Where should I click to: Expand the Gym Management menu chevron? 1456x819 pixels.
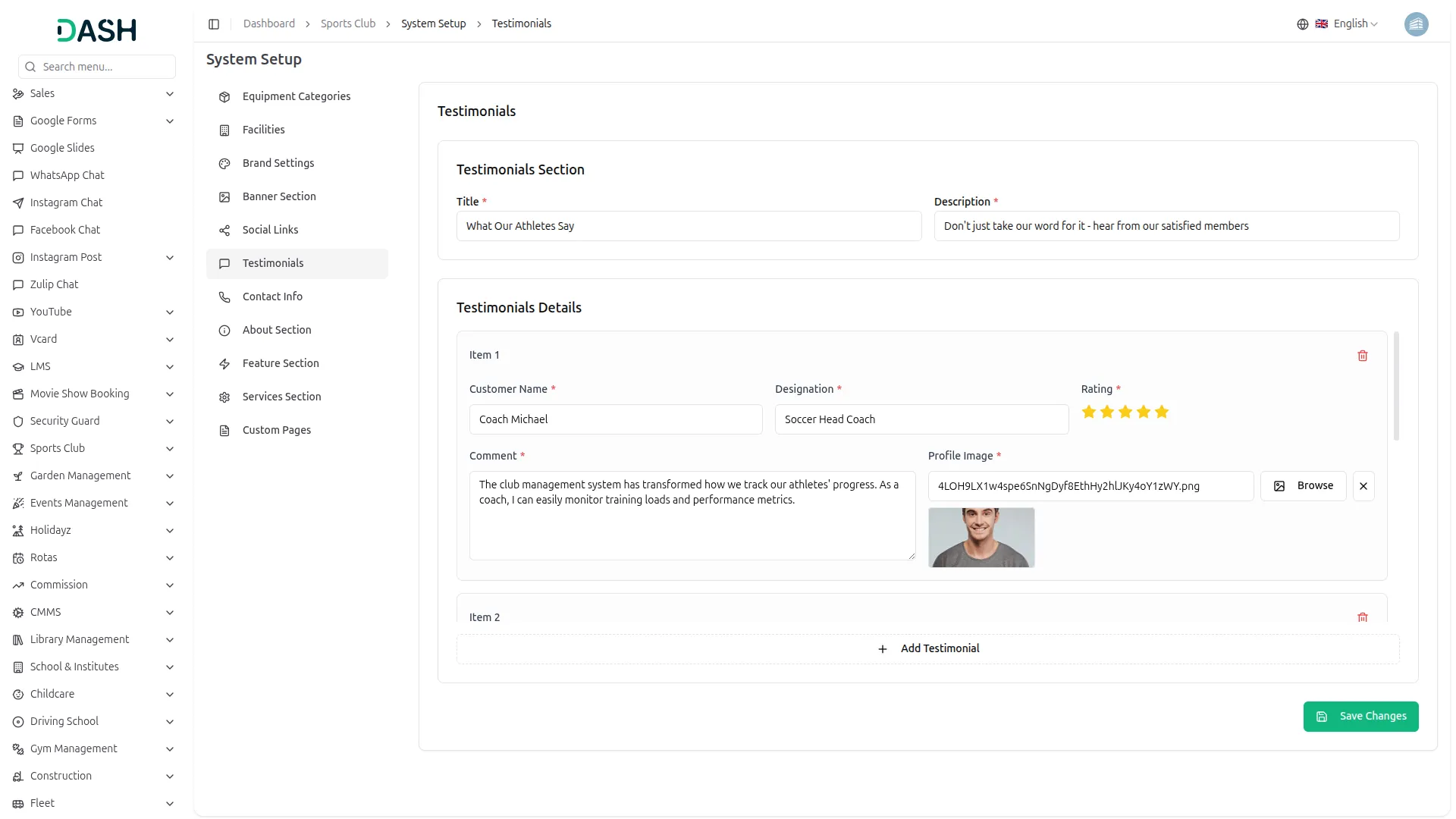[170, 749]
